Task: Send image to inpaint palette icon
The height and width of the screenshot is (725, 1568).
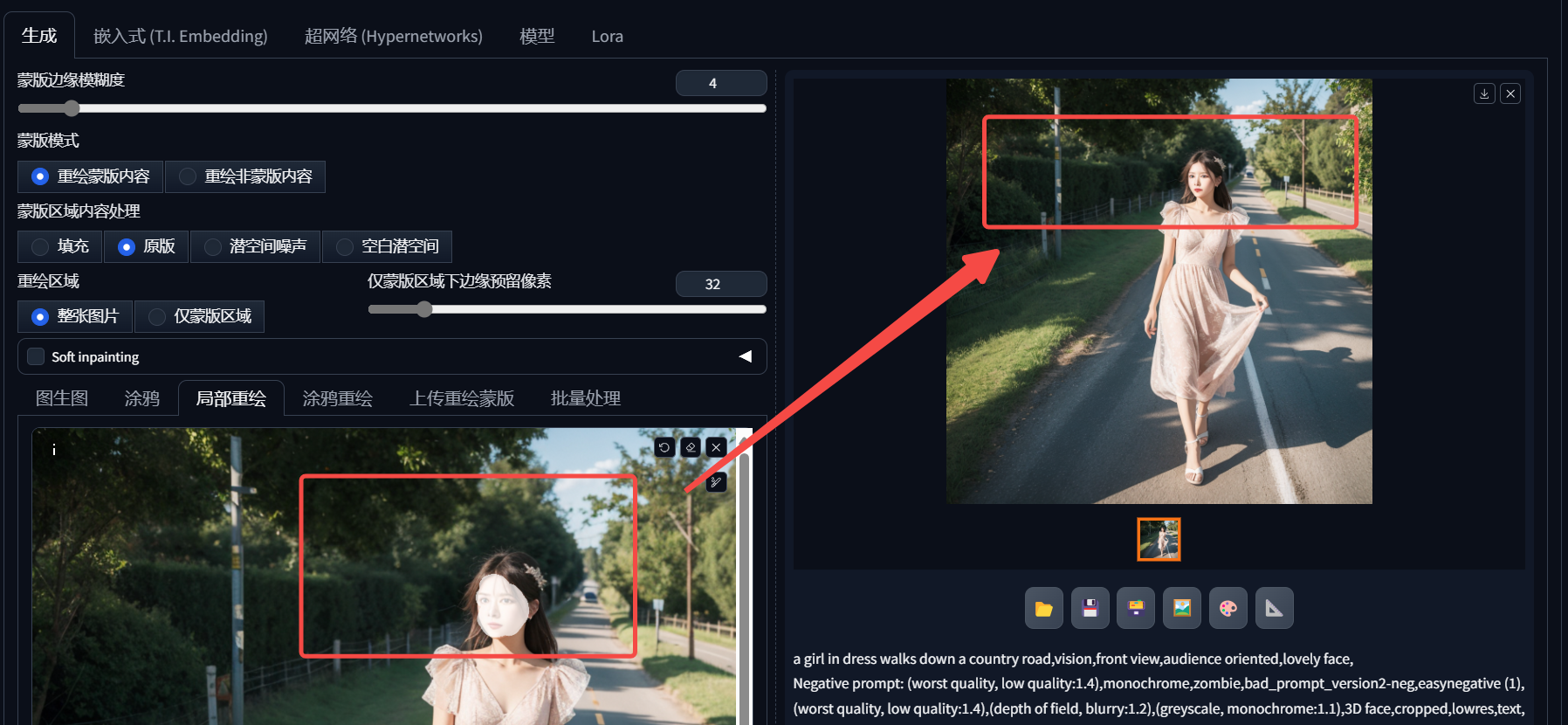Action: (x=1228, y=608)
